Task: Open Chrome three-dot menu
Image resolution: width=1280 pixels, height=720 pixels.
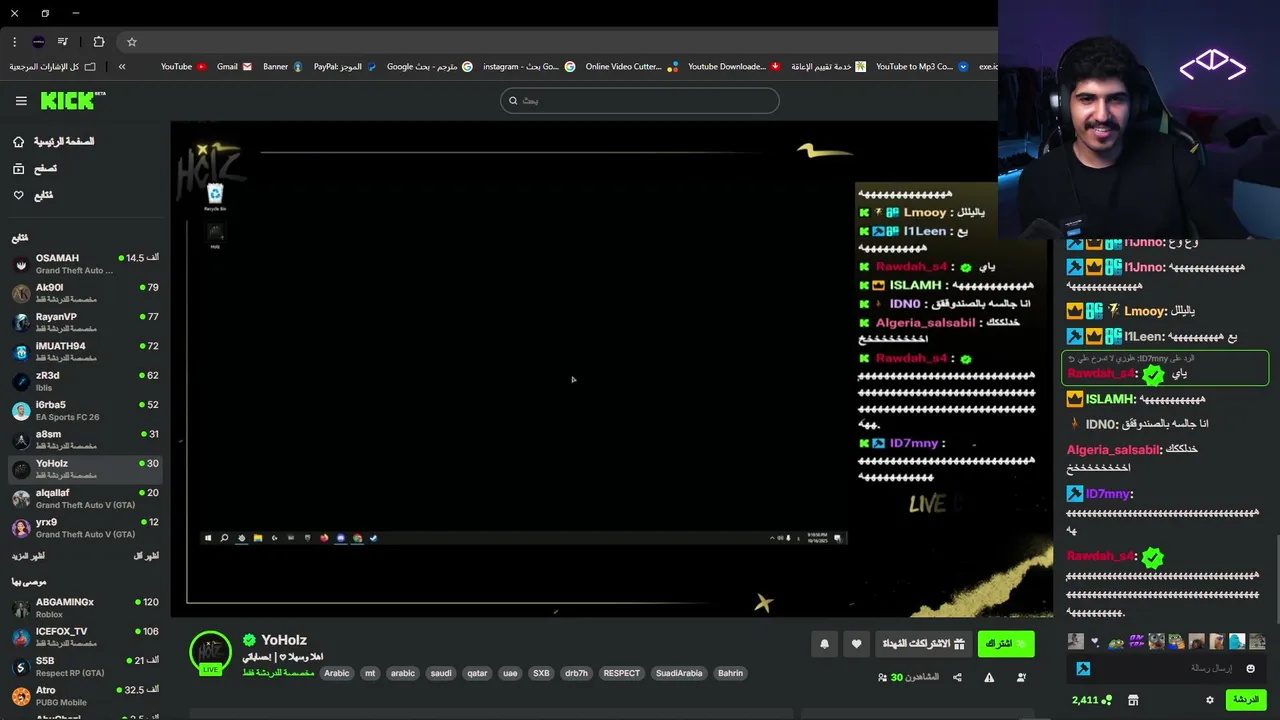Action: (x=14, y=42)
